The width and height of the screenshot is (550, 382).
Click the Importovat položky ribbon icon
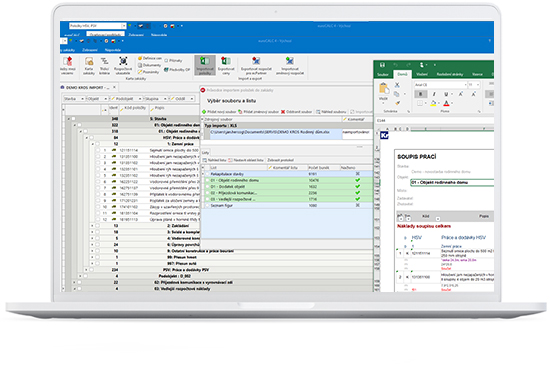click(205, 65)
